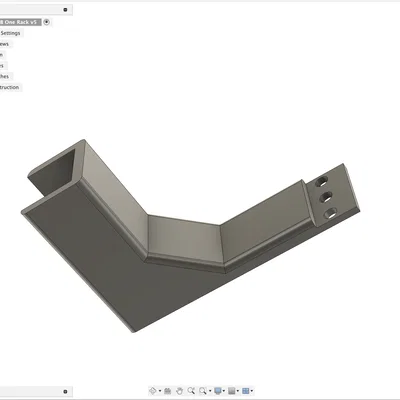Select the browser row ending in 'ches'
The width and height of the screenshot is (400, 400).
[5, 76]
